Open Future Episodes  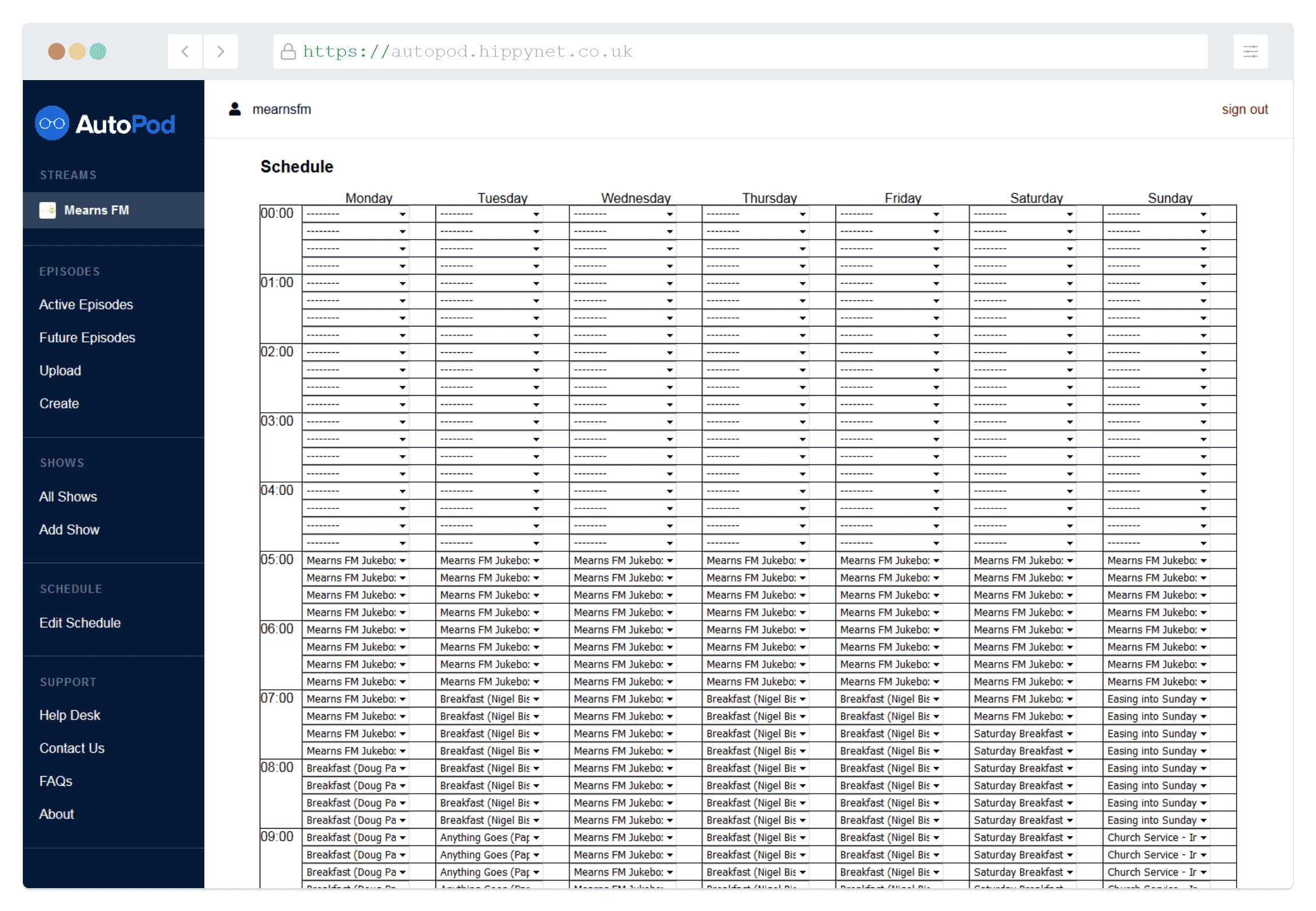point(87,337)
